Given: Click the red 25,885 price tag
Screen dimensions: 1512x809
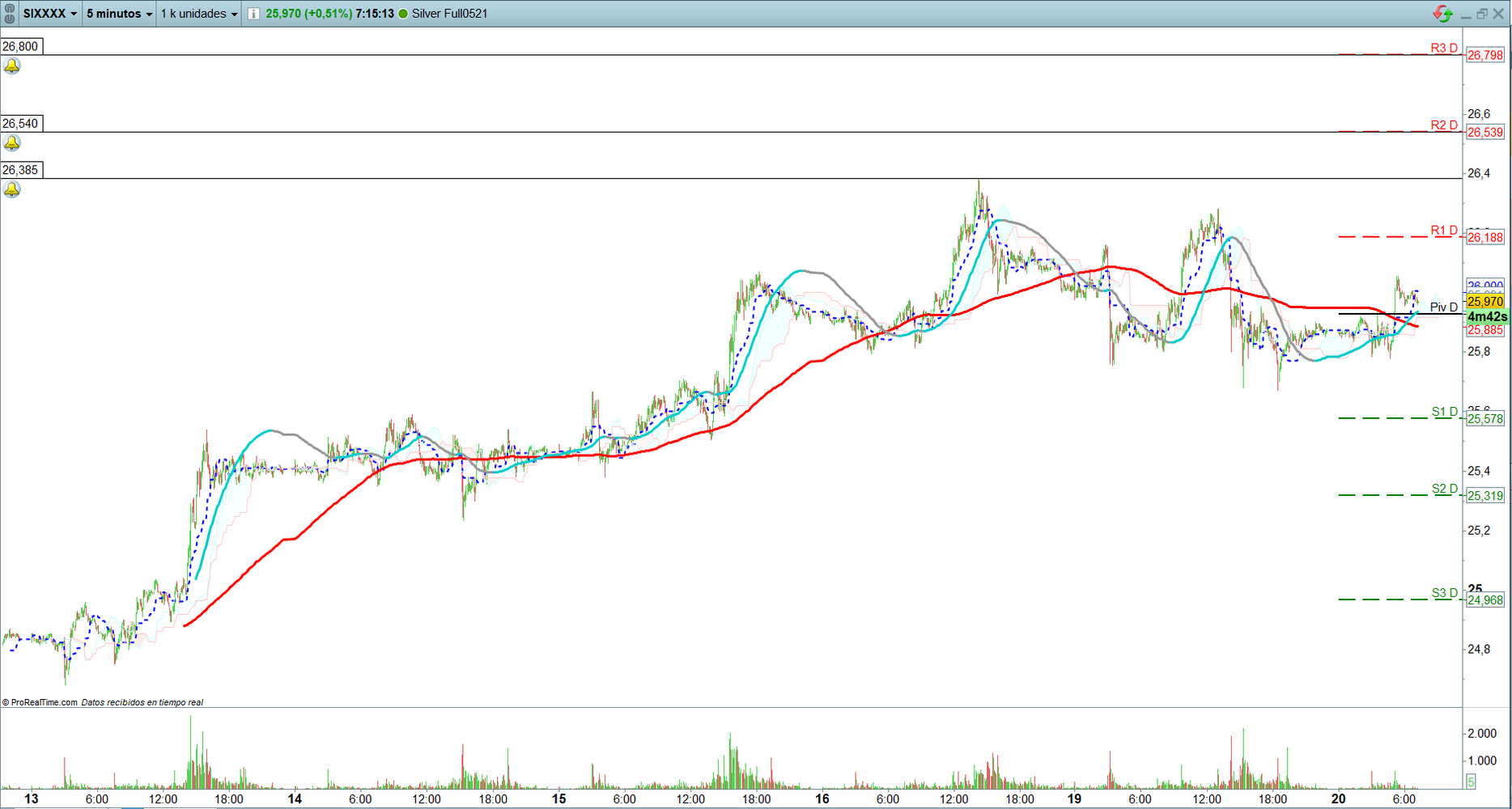Looking at the screenshot, I should point(1485,330).
